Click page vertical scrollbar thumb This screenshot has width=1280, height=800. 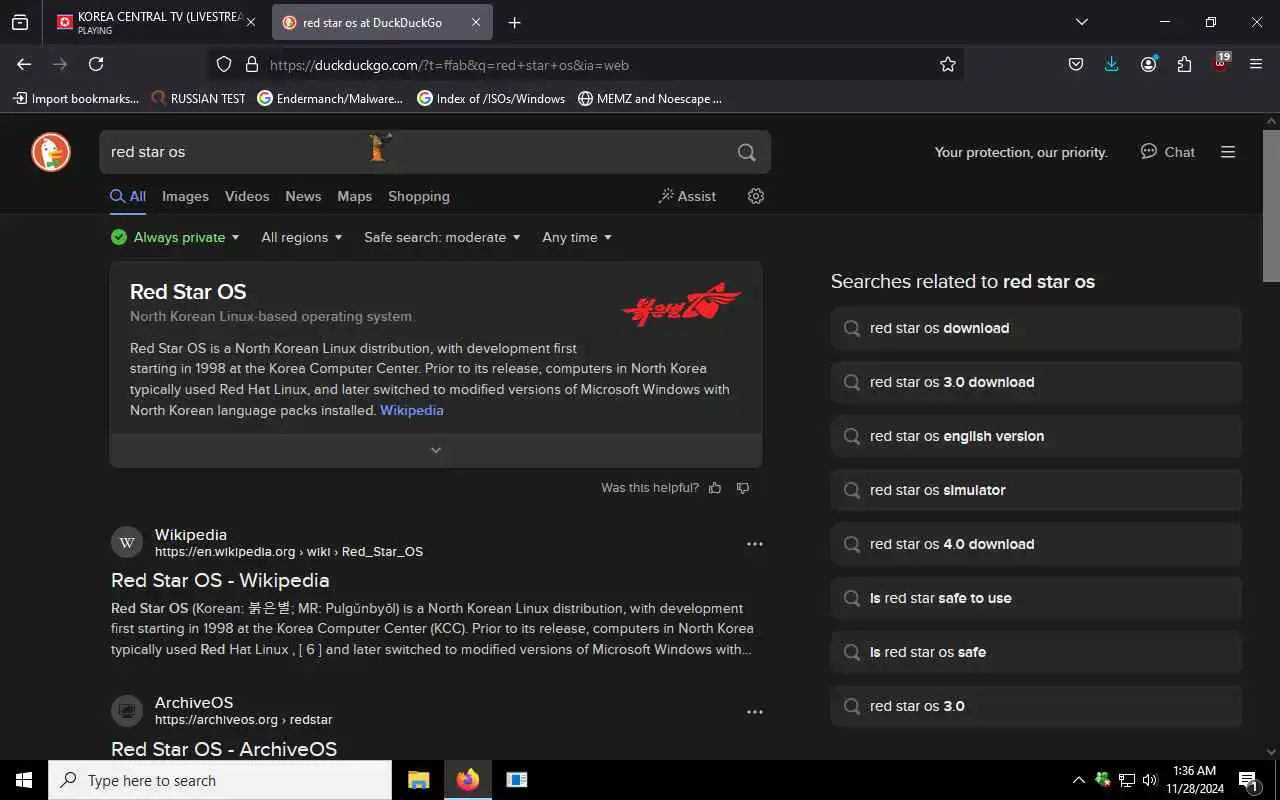(1271, 205)
